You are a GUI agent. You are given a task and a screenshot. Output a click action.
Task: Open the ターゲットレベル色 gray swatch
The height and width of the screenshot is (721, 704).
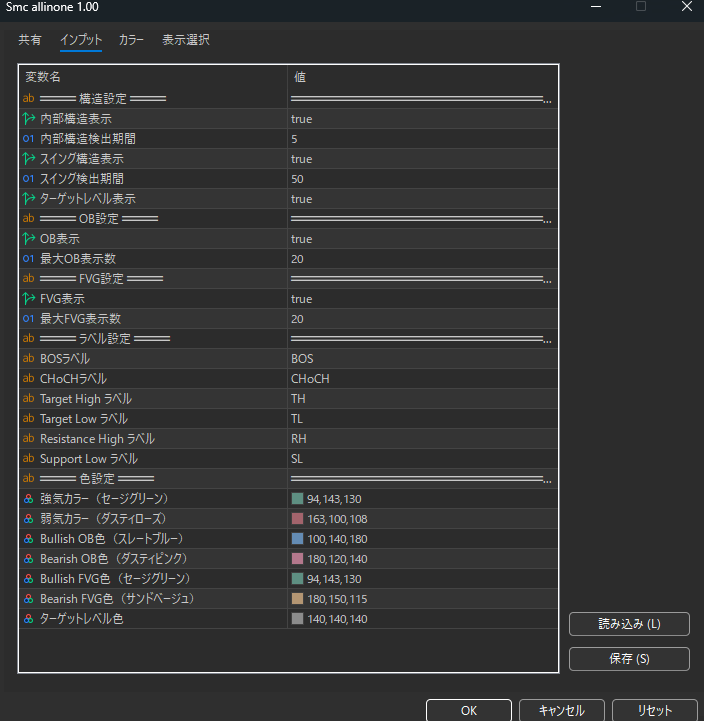tap(298, 618)
